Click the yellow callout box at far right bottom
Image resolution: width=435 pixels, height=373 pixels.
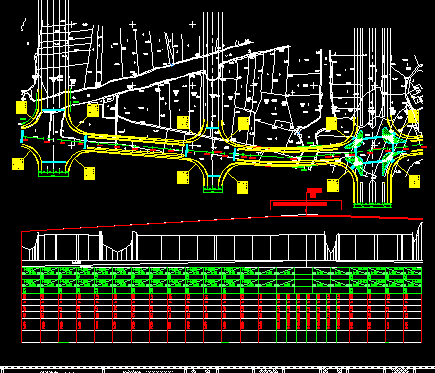click(414, 181)
